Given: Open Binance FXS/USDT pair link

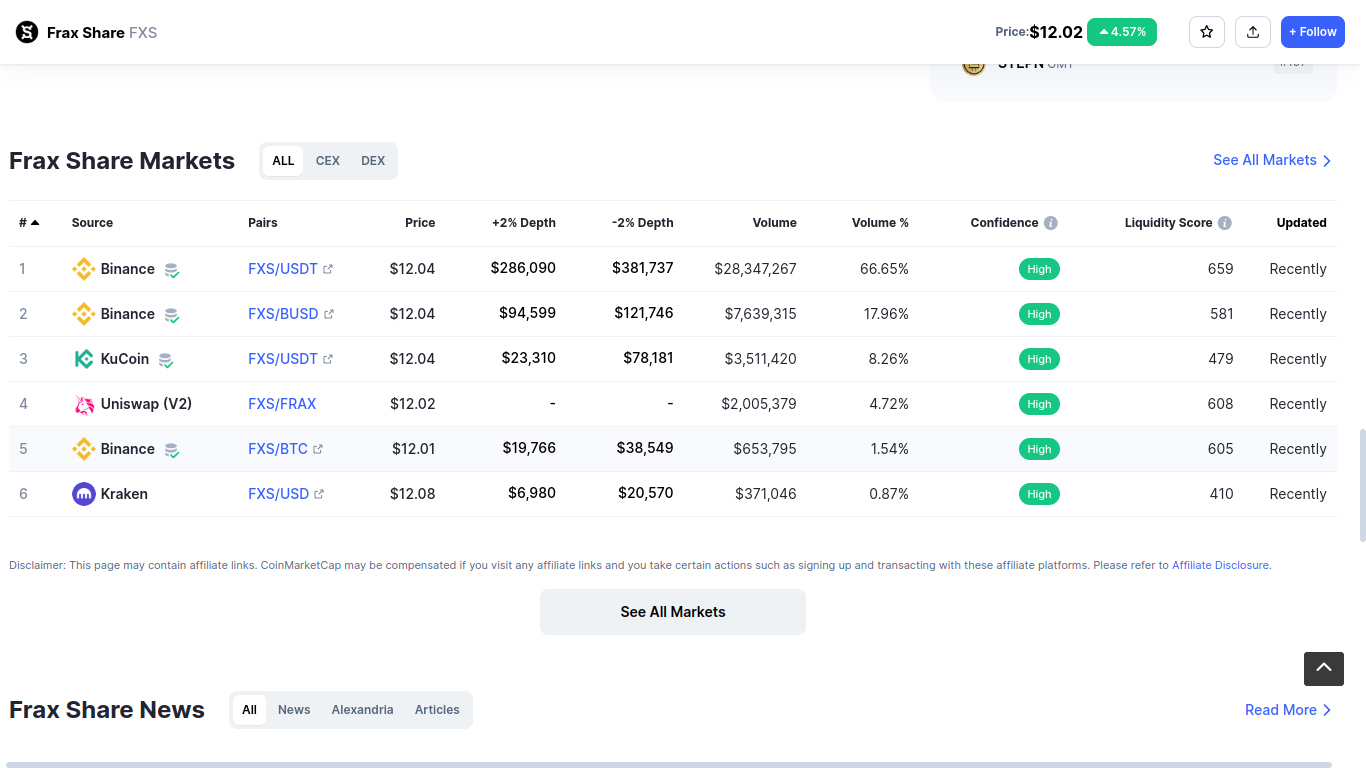Looking at the screenshot, I should [291, 269].
